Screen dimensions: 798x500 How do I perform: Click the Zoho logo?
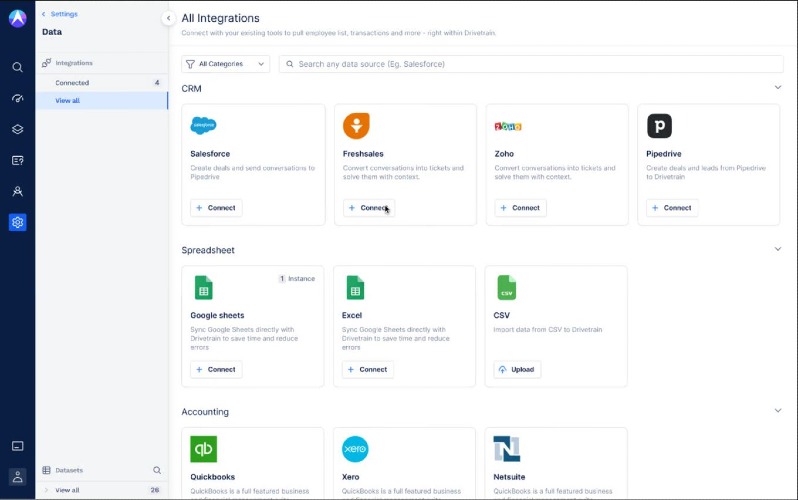click(508, 126)
